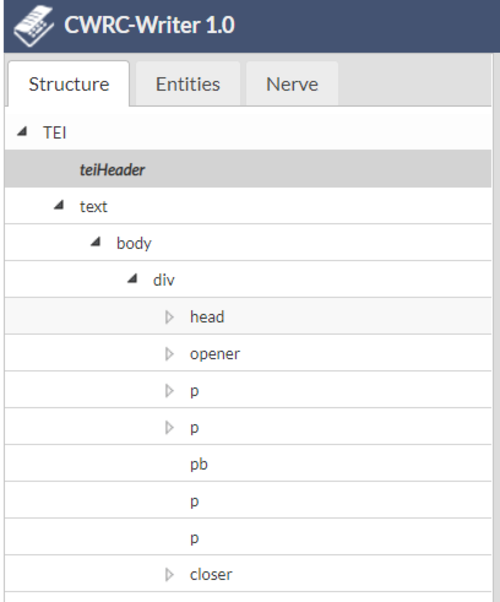
Task: Expand the closer element
Action: tap(169, 575)
